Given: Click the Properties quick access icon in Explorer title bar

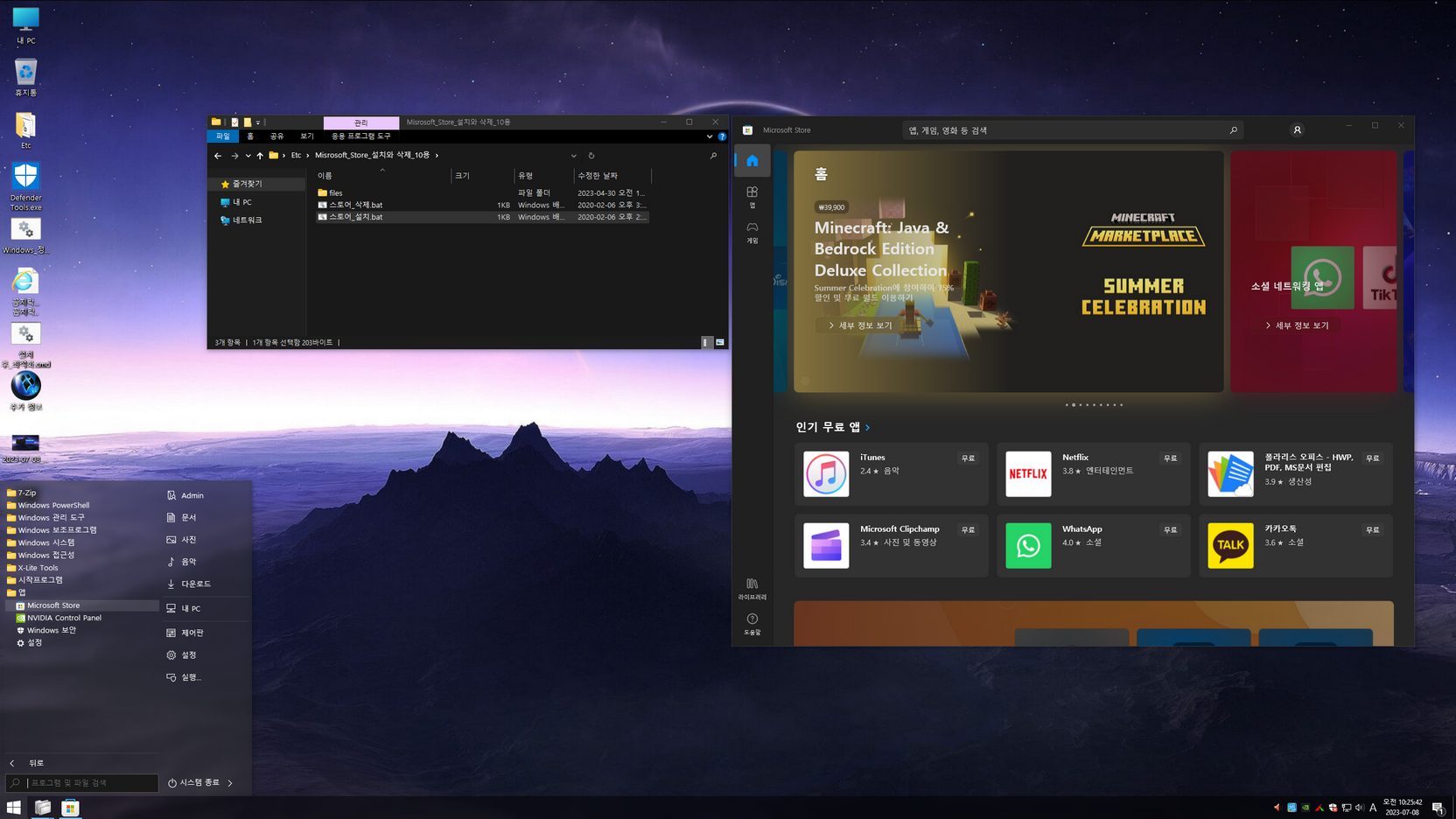Looking at the screenshot, I should pos(234,122).
